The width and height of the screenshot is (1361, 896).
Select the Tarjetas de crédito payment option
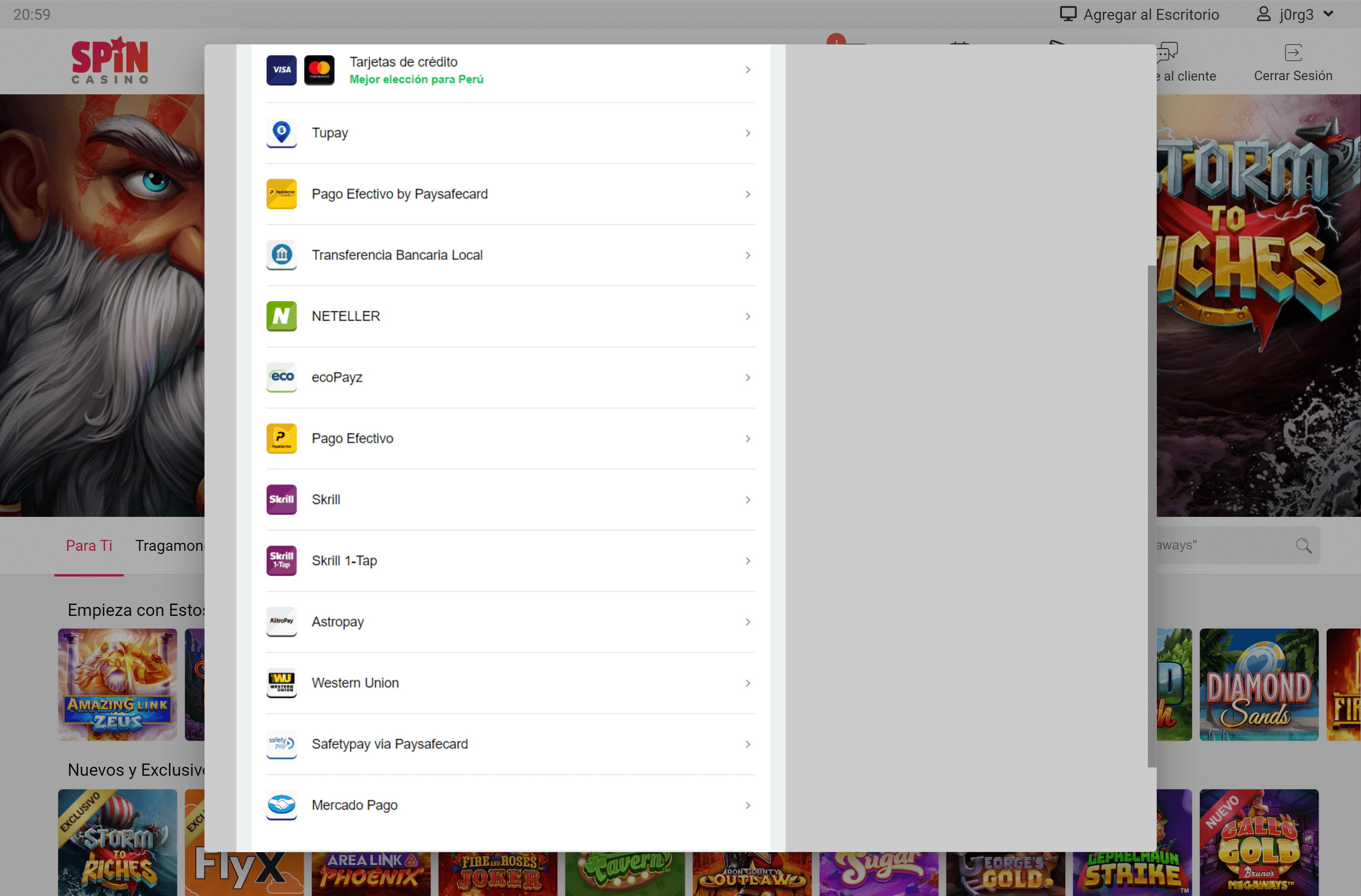coord(510,70)
